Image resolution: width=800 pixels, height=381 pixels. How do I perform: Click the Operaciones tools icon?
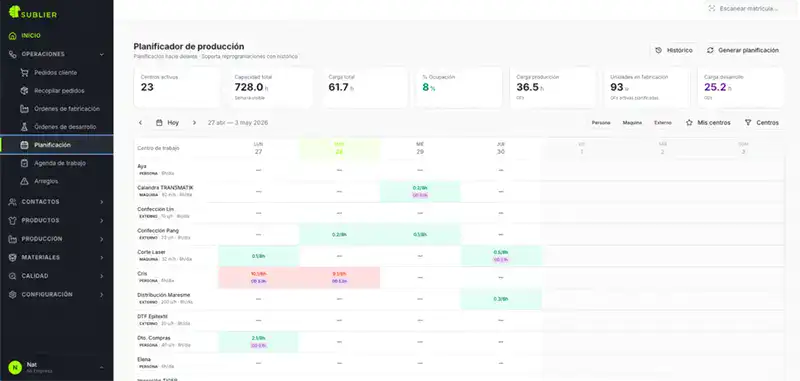13,54
